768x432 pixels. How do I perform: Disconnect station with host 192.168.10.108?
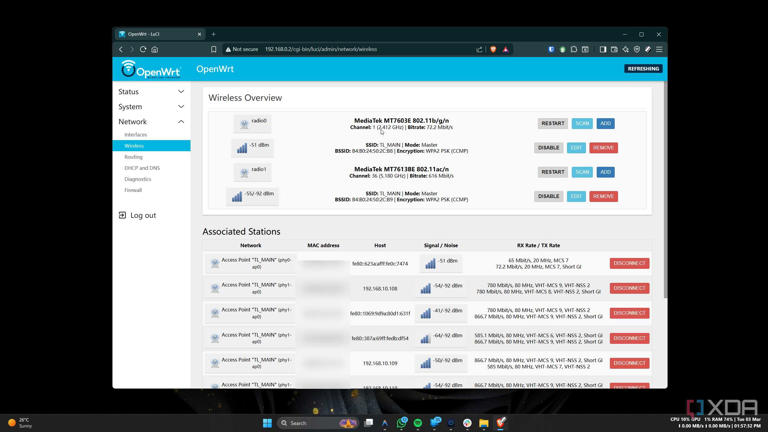[629, 288]
